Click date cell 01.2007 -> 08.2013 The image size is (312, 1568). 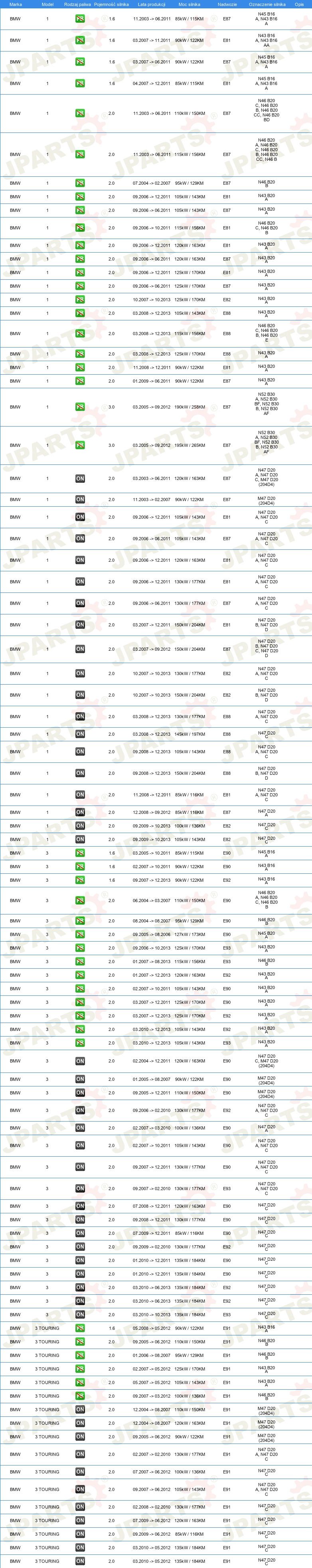(x=152, y=962)
